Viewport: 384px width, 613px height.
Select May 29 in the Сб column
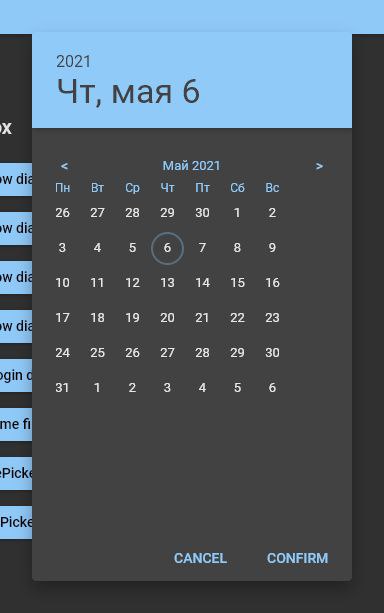[x=237, y=353]
